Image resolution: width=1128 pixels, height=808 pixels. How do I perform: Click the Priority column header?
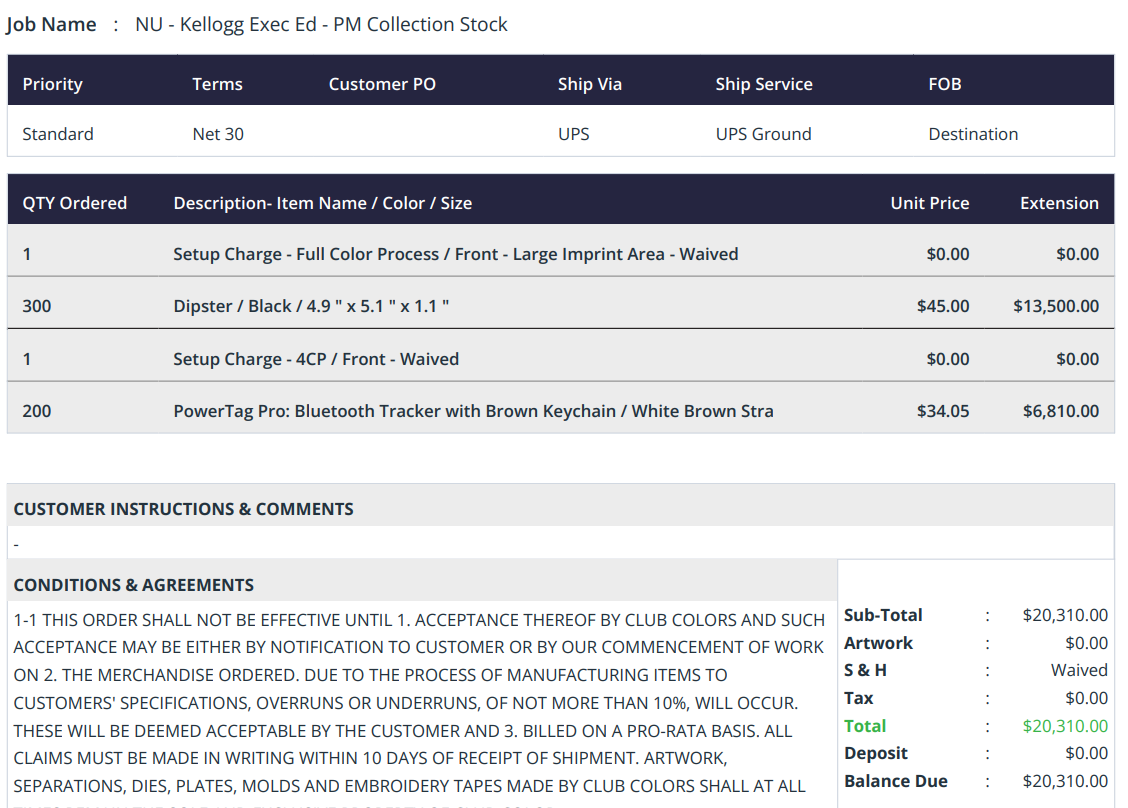coord(53,84)
